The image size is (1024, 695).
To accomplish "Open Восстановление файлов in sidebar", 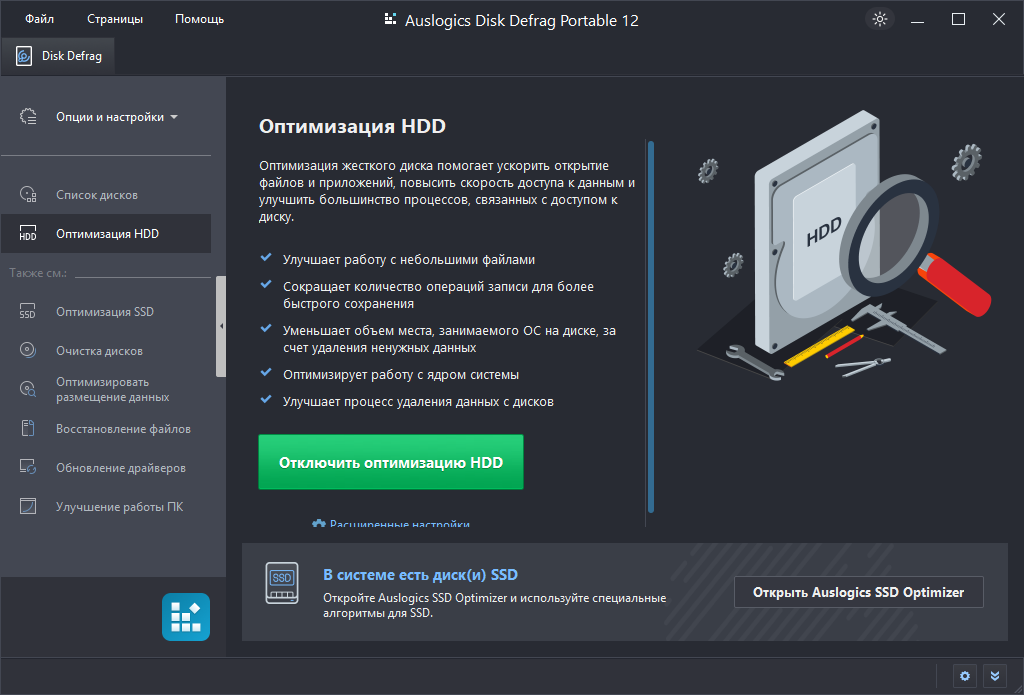I will click(x=106, y=429).
